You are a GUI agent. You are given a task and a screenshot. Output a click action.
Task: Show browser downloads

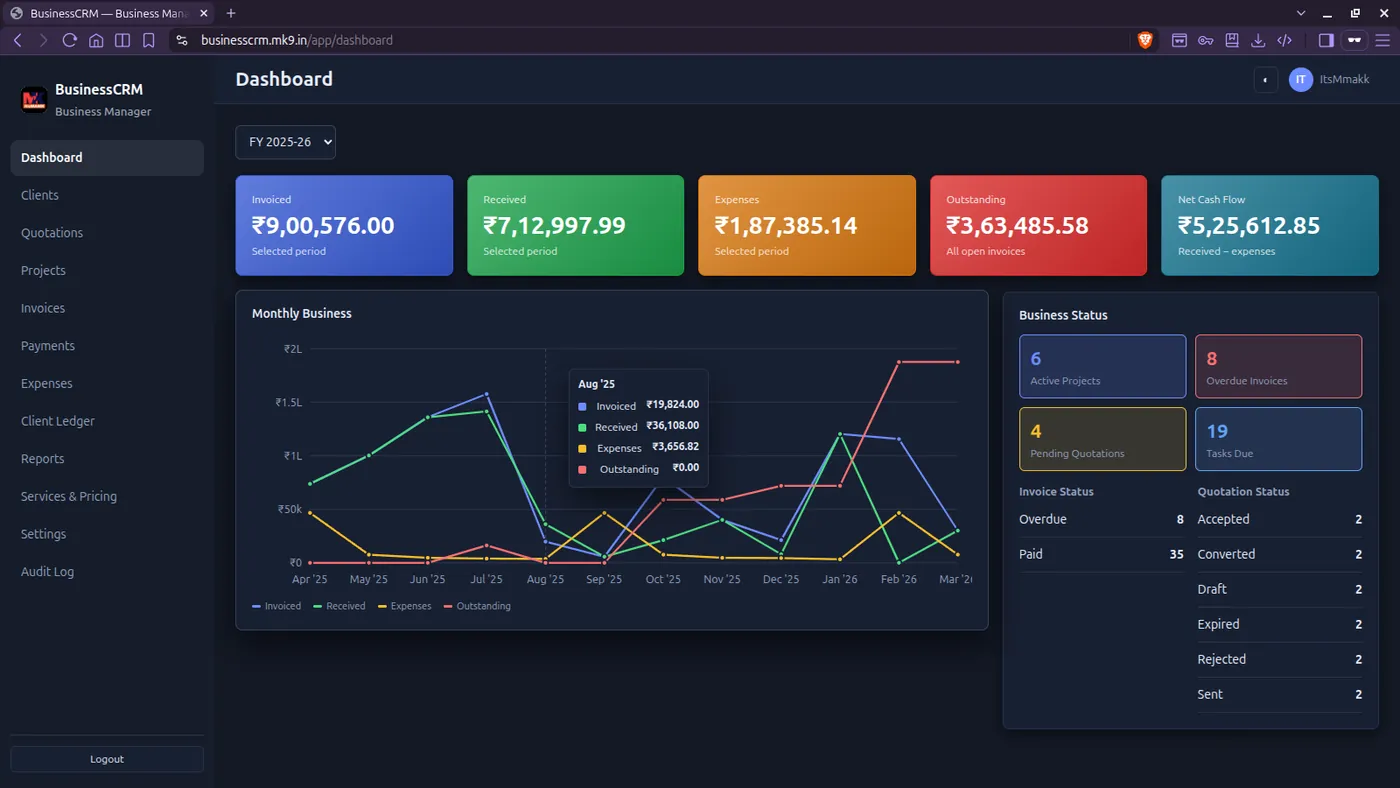[1258, 40]
